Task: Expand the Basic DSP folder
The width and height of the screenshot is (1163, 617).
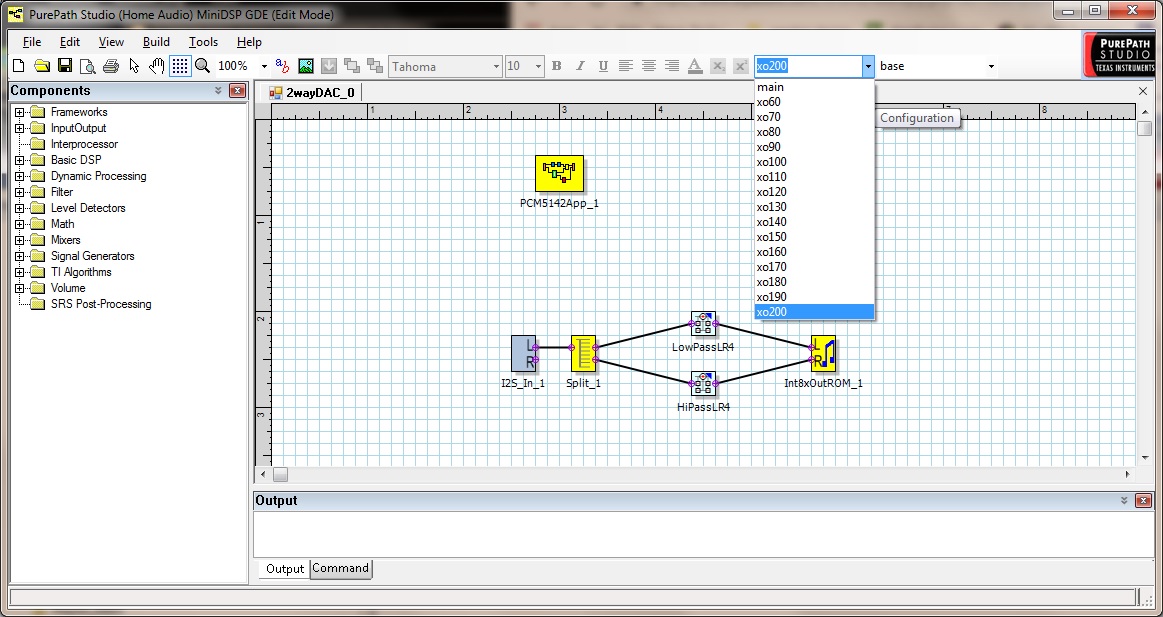Action: click(x=19, y=160)
